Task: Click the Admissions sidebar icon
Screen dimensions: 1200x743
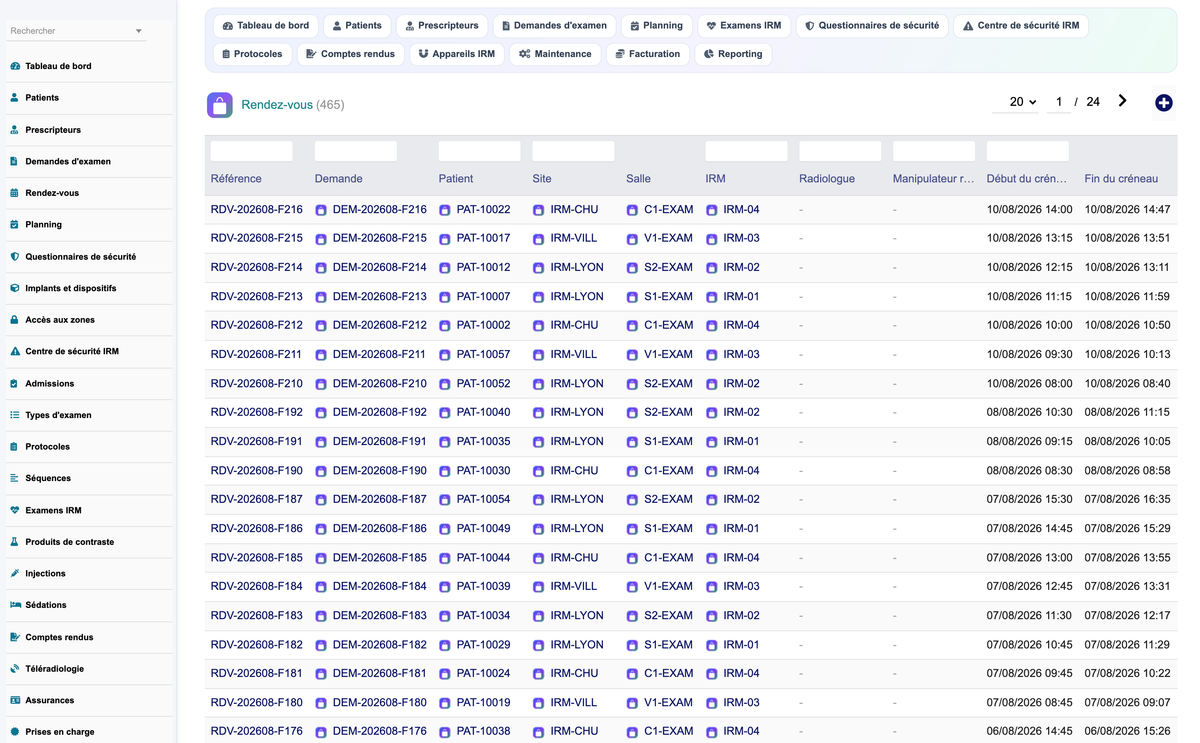Action: [x=15, y=384]
